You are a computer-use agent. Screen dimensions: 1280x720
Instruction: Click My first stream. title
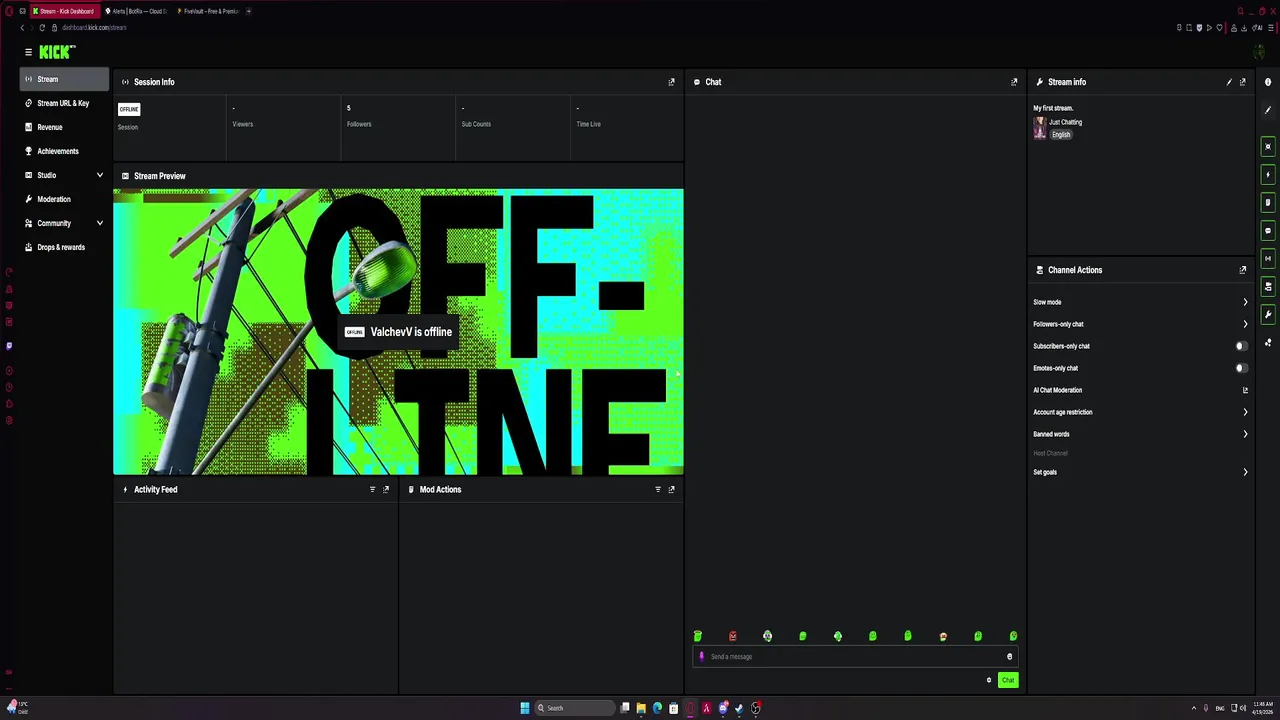coord(1053,108)
